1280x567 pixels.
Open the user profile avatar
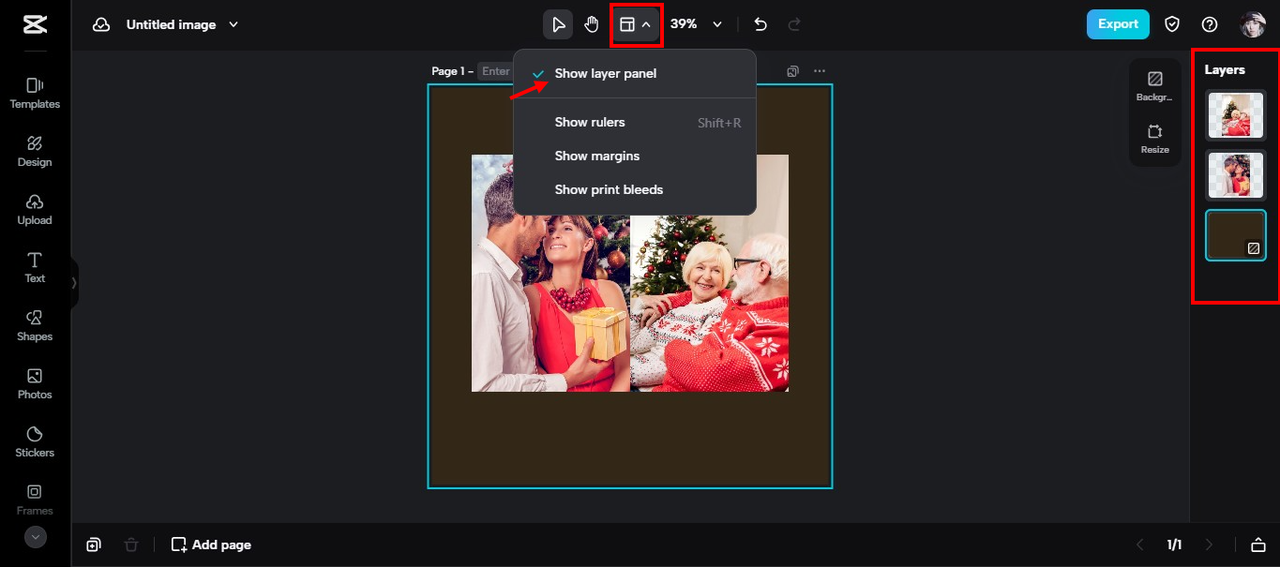(x=1252, y=24)
